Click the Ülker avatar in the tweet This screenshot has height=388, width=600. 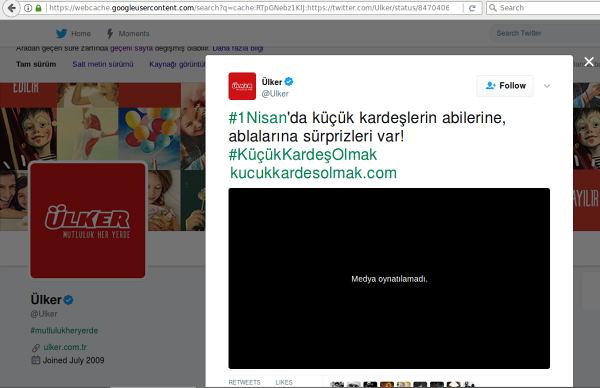tap(242, 86)
